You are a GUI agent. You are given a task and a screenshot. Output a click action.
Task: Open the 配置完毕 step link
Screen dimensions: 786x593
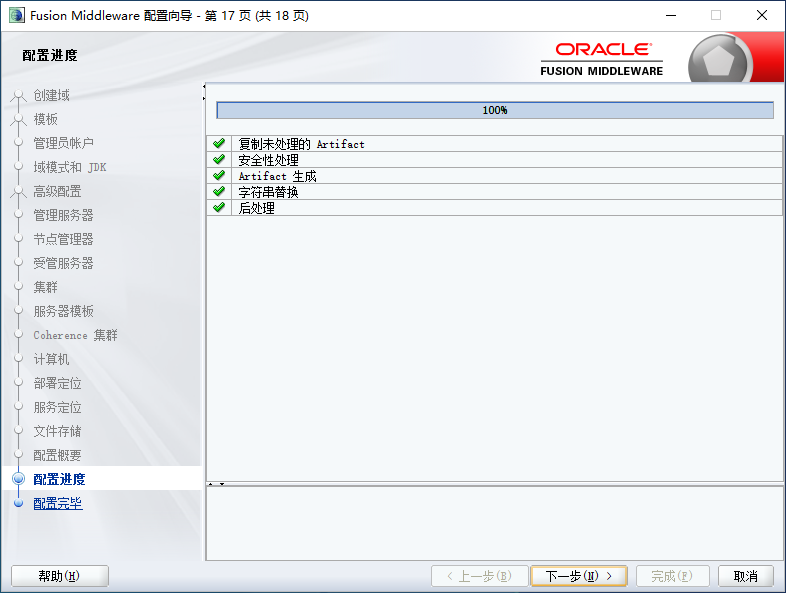click(58, 503)
